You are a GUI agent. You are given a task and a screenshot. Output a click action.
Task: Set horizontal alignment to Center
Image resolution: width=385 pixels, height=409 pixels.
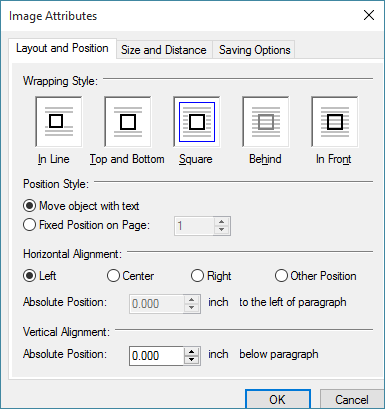point(113,276)
